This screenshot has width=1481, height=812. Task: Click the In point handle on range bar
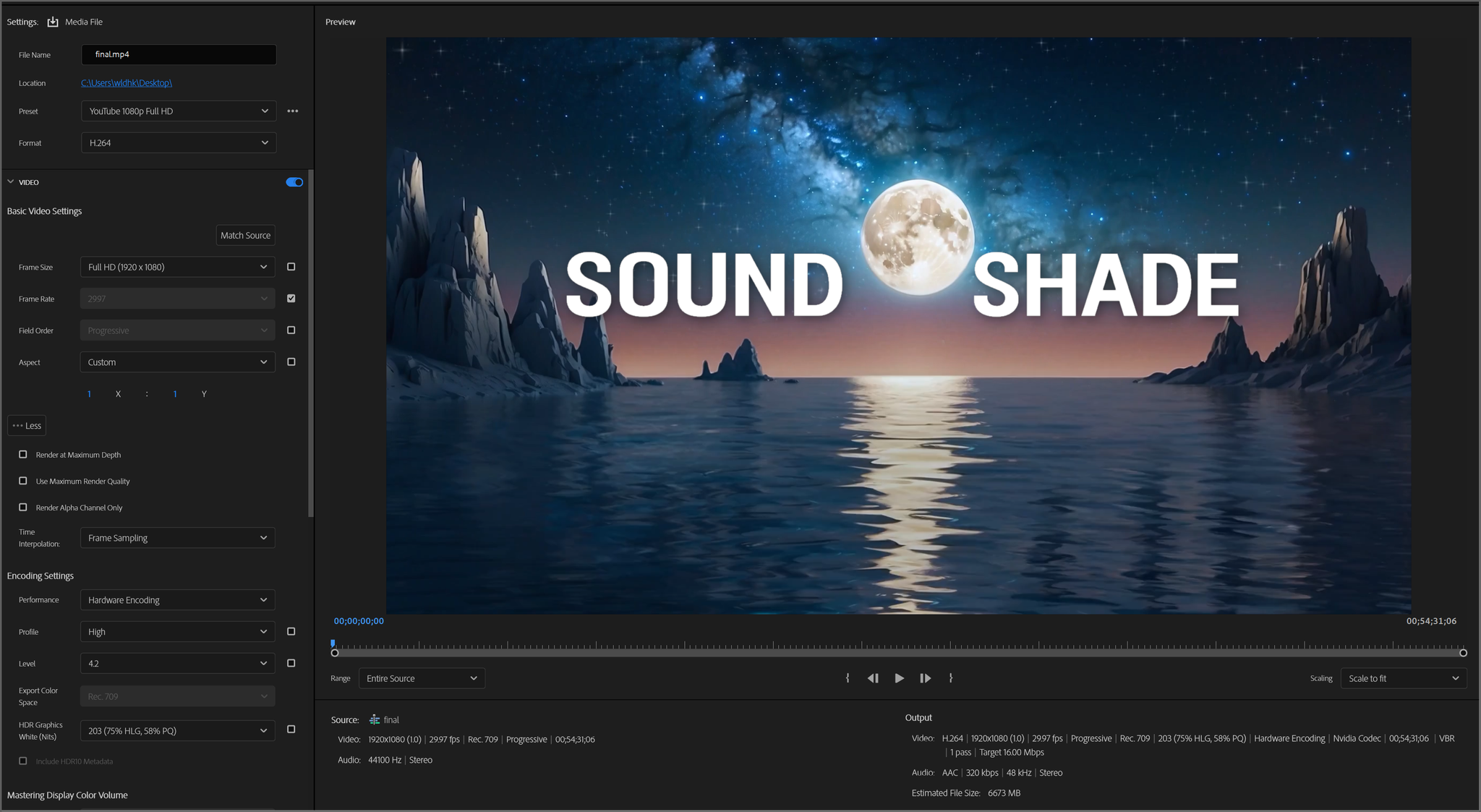(335, 653)
